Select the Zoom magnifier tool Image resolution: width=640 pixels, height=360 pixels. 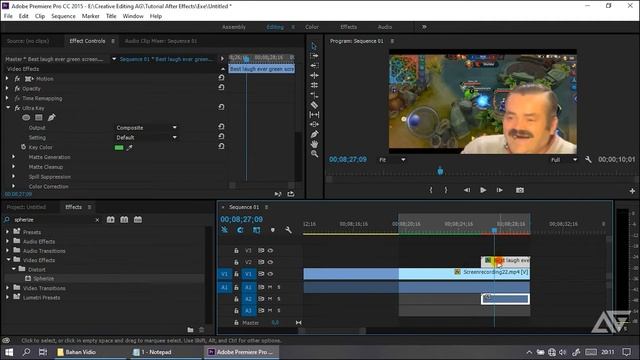tap(314, 154)
